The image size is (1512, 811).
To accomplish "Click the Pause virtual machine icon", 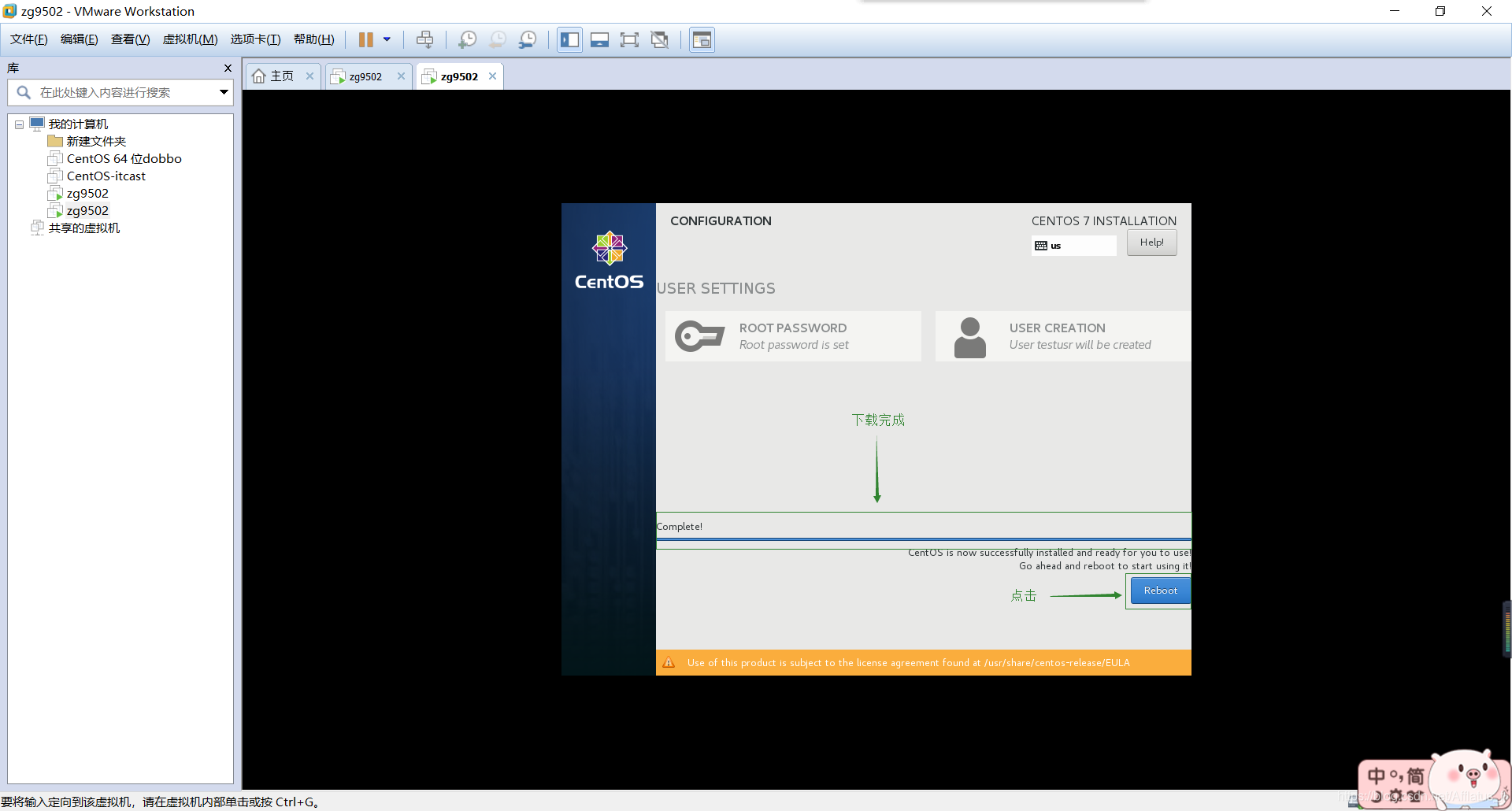I will pos(365,39).
